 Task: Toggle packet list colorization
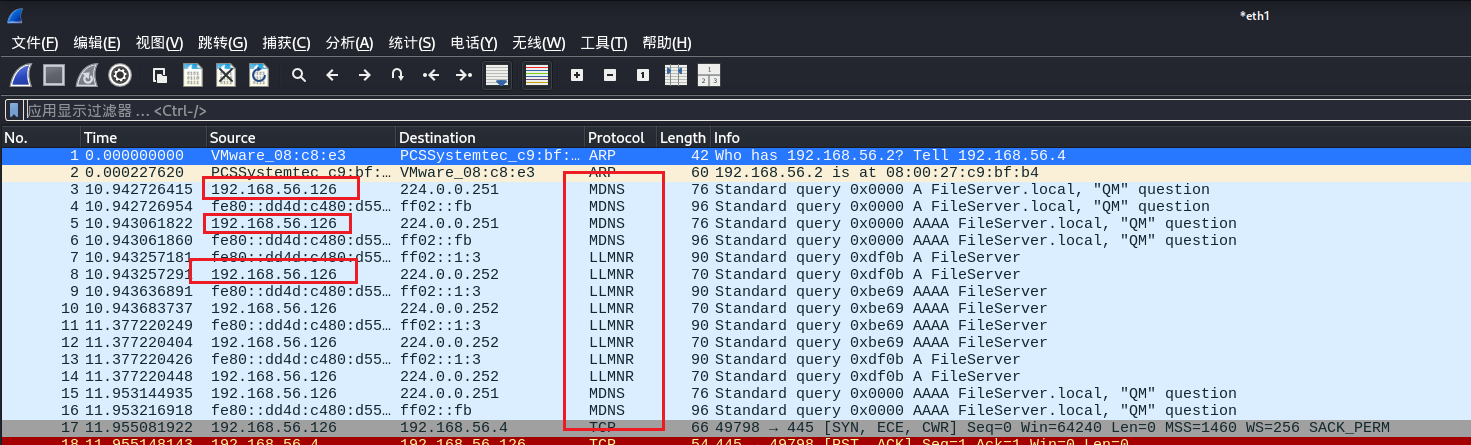pos(537,75)
